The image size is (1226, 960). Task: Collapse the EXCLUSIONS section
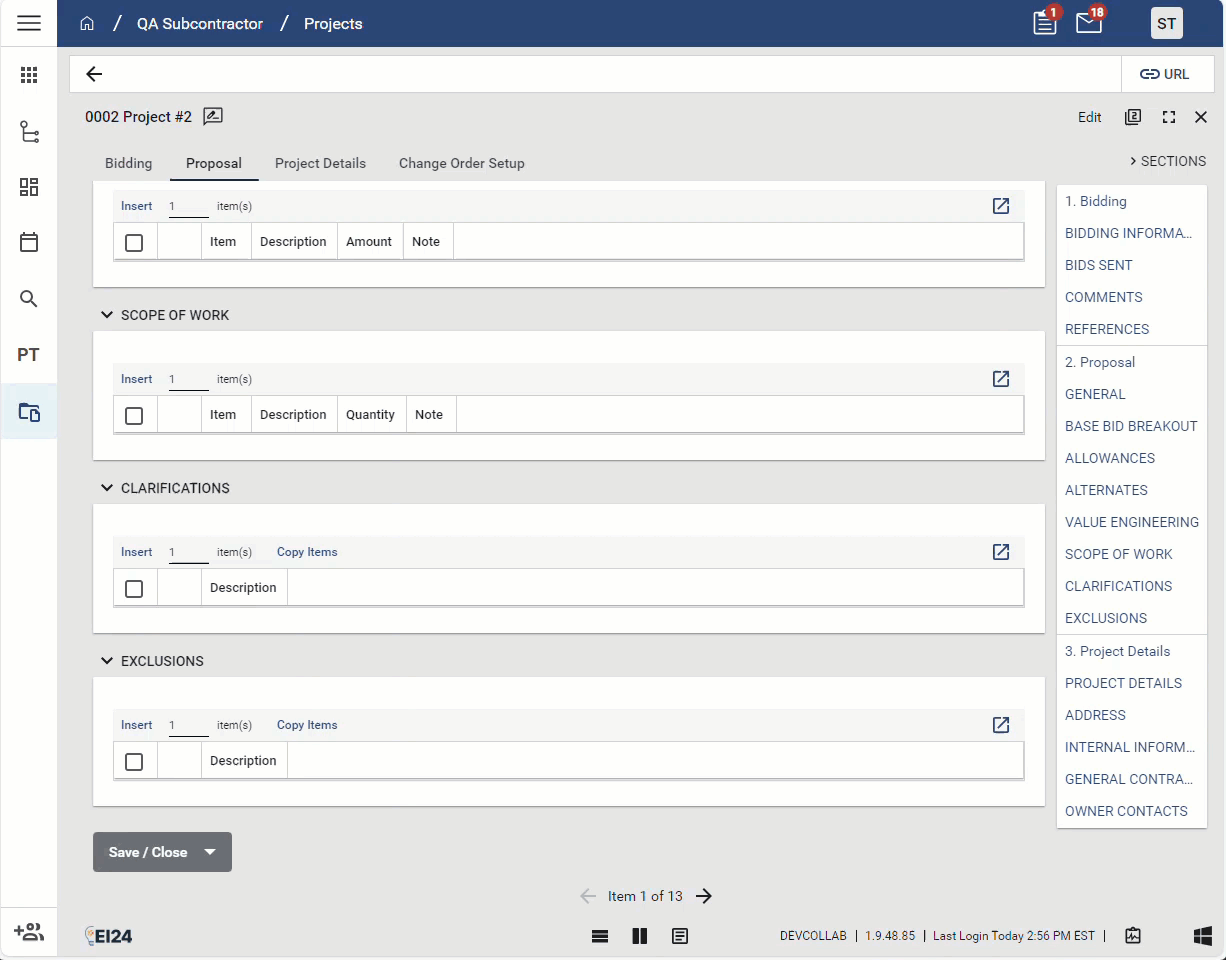click(x=107, y=661)
